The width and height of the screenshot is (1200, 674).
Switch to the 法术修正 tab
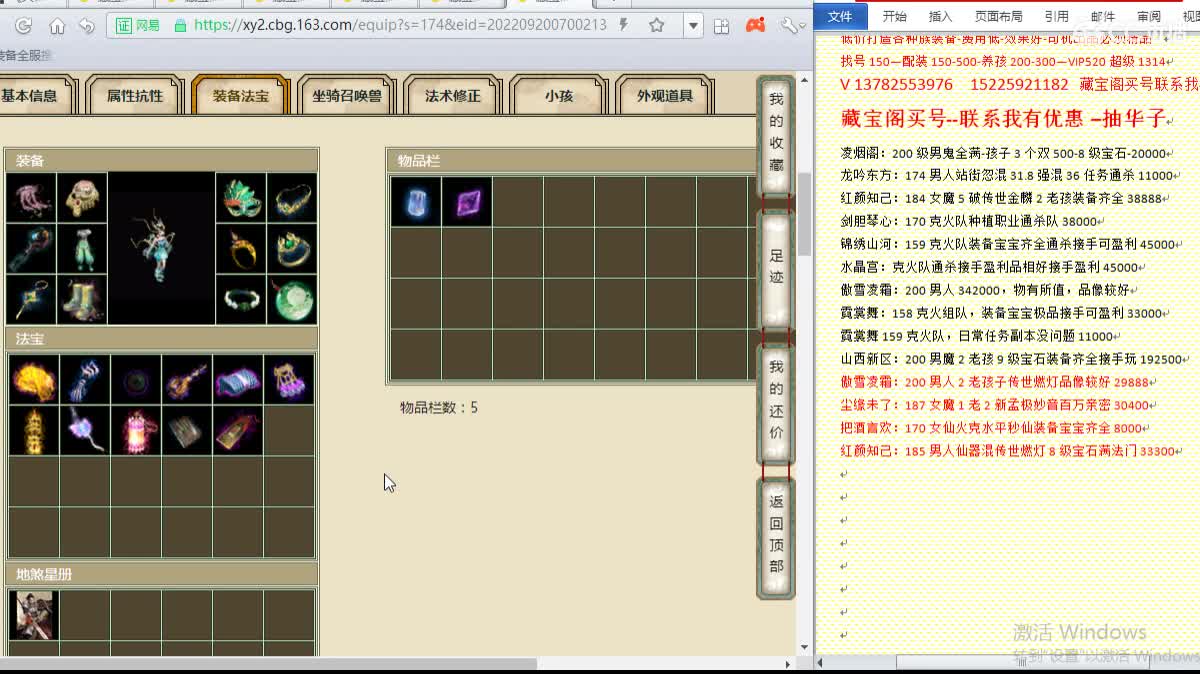tap(453, 96)
